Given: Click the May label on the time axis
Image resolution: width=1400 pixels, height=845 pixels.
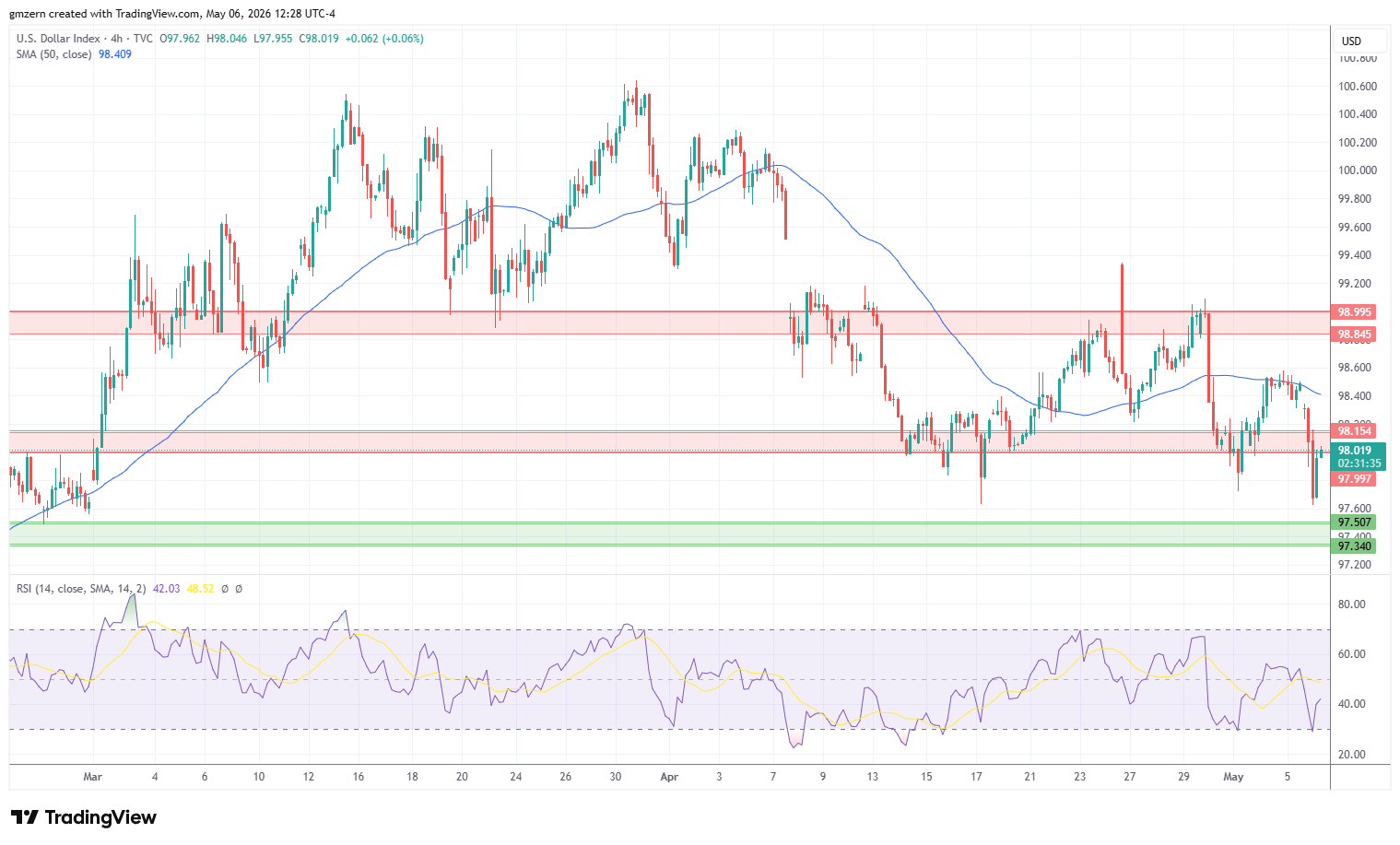Looking at the screenshot, I should [1233, 777].
